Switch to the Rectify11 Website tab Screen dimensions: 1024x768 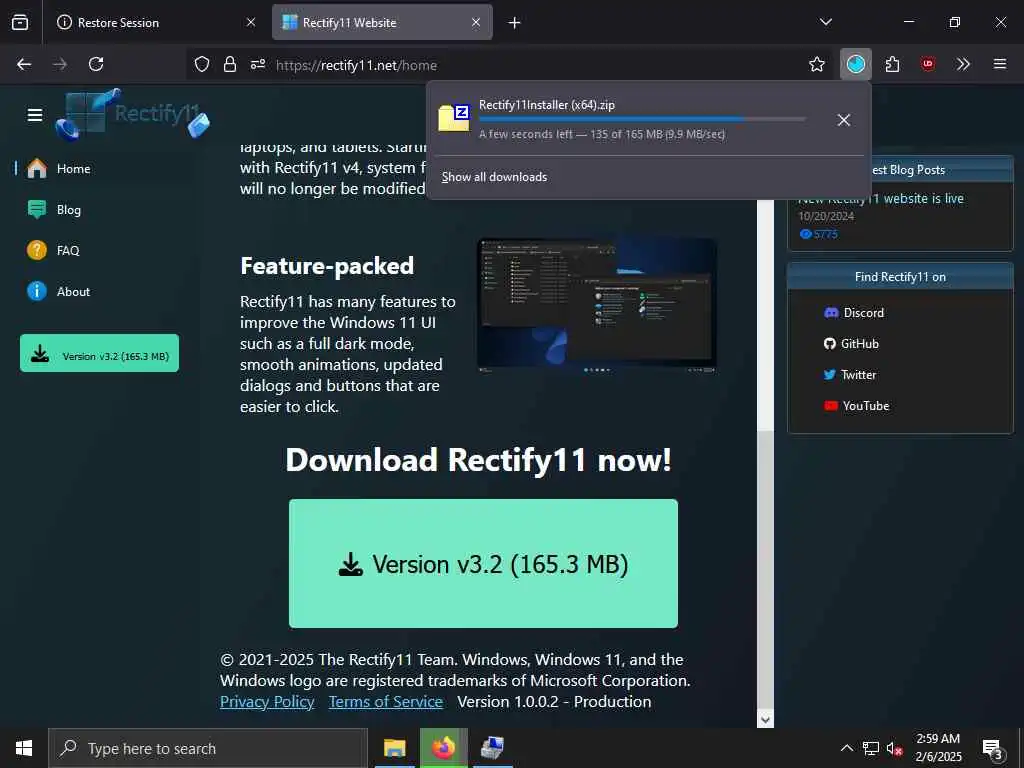pyautogui.click(x=382, y=22)
